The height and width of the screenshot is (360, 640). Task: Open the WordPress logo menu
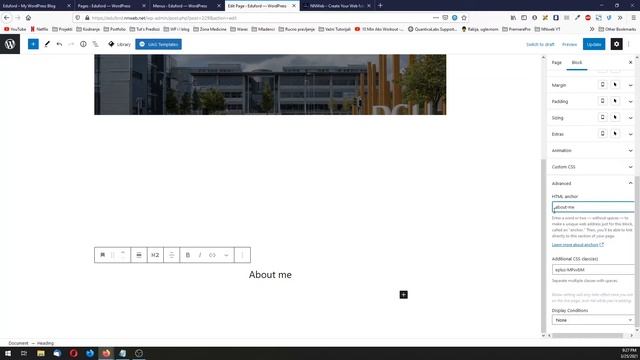(10, 44)
